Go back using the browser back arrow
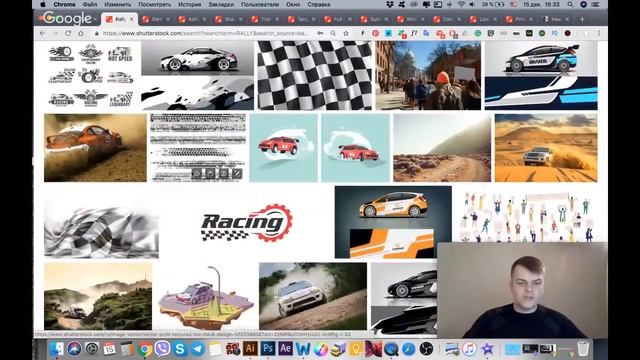Screen dimensions: 640x360 point(43,33)
